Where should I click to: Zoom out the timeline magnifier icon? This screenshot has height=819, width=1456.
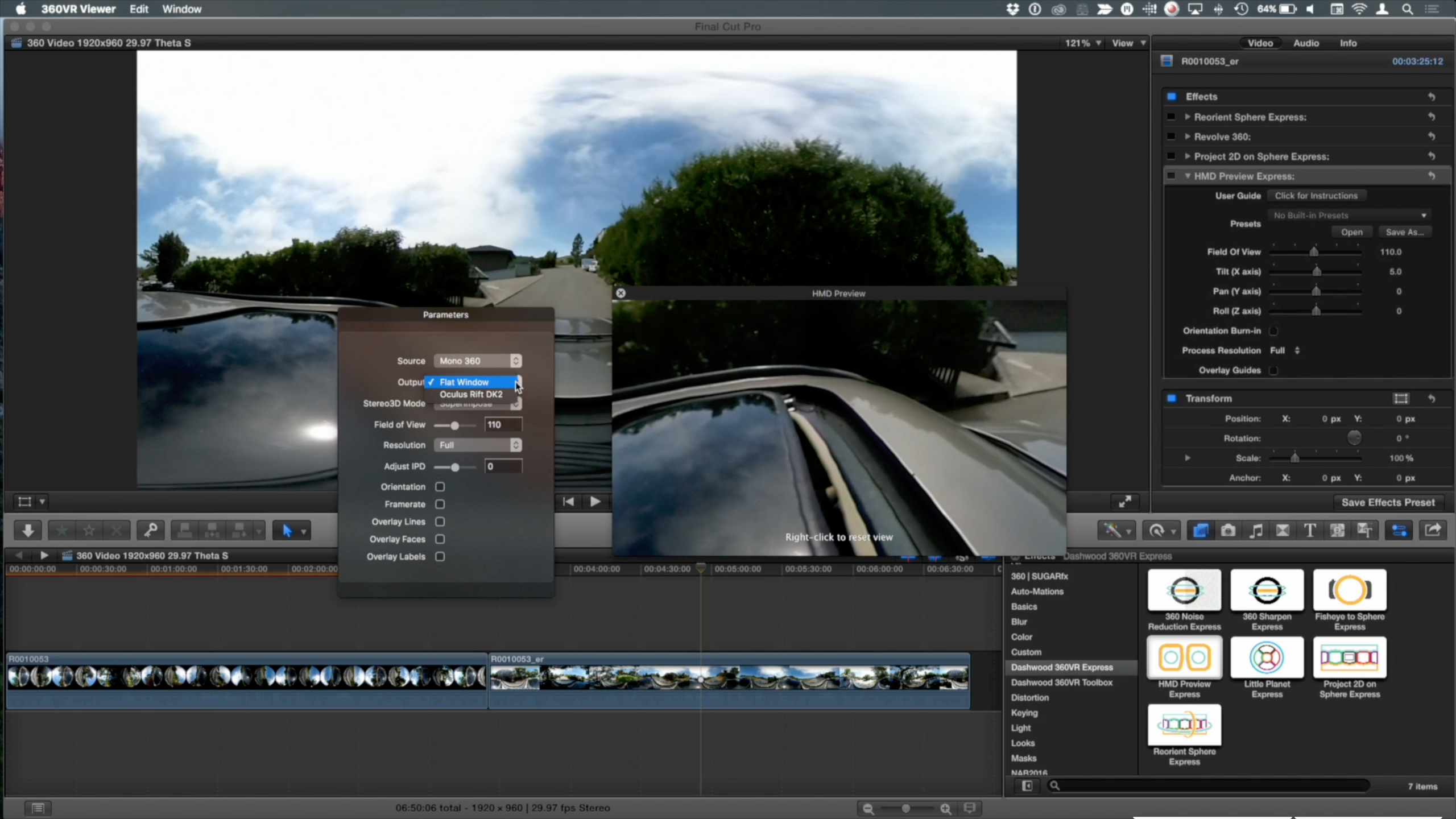pyautogui.click(x=868, y=808)
